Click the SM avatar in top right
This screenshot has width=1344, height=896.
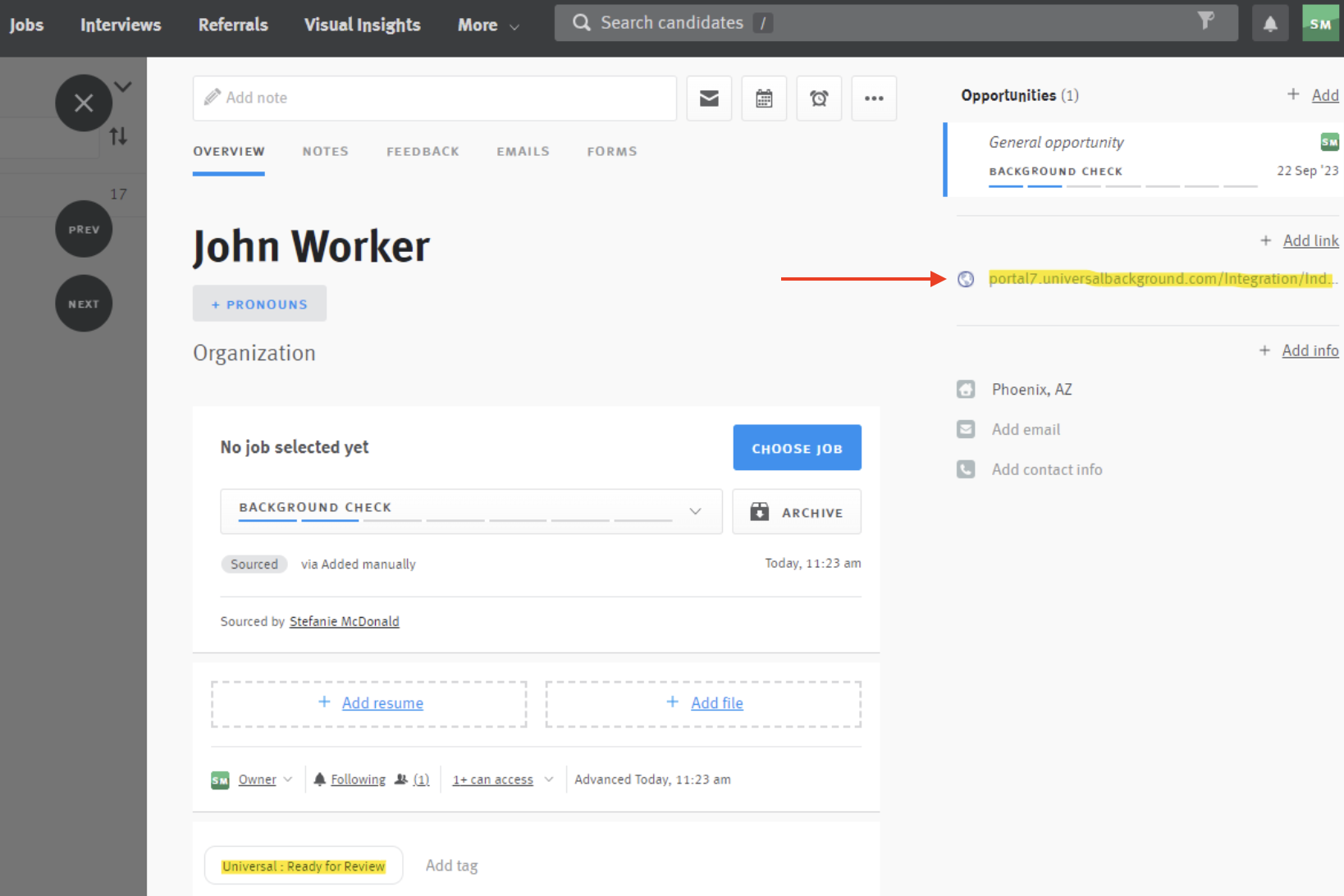tap(1320, 22)
